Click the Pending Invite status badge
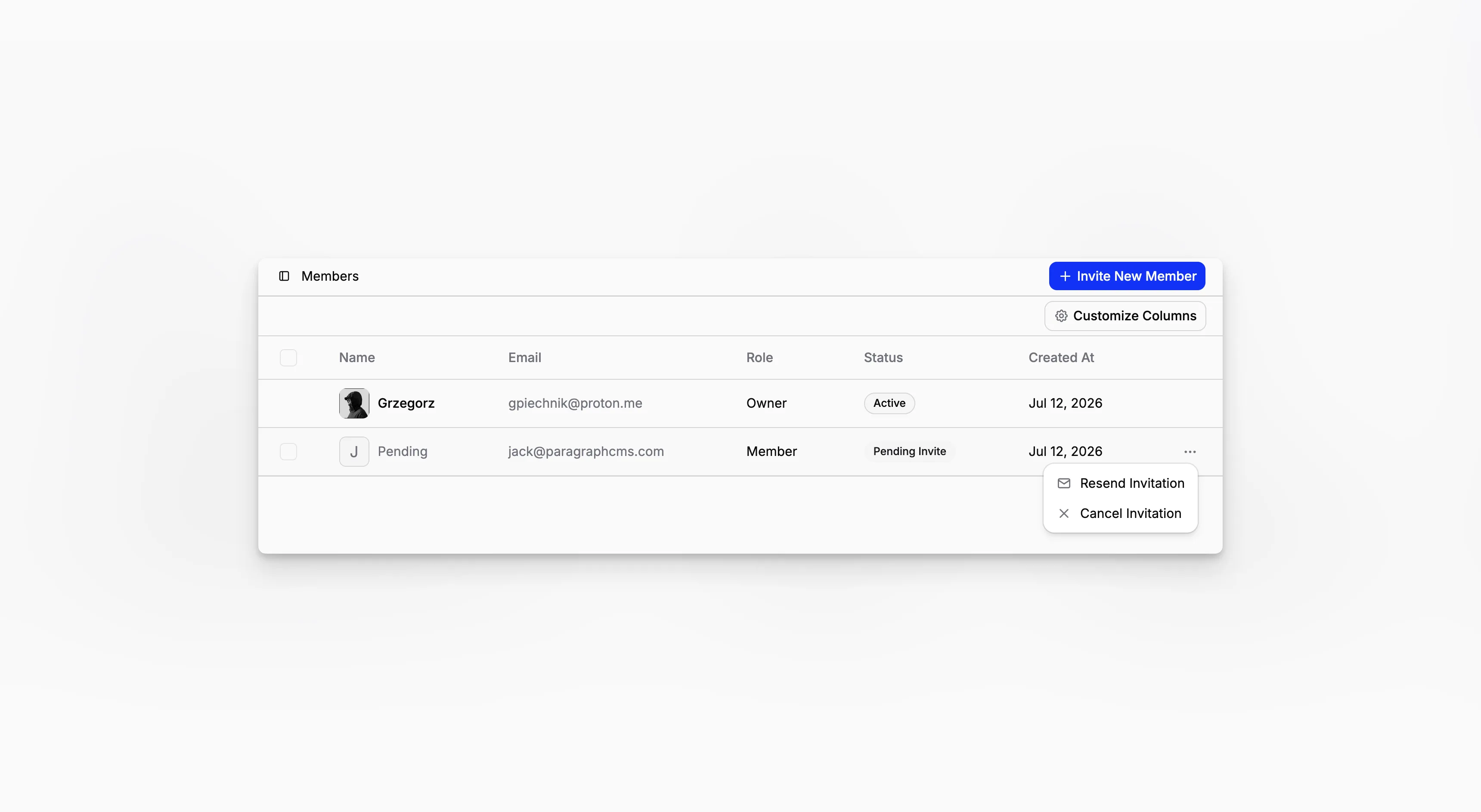The width and height of the screenshot is (1481, 812). click(x=909, y=452)
